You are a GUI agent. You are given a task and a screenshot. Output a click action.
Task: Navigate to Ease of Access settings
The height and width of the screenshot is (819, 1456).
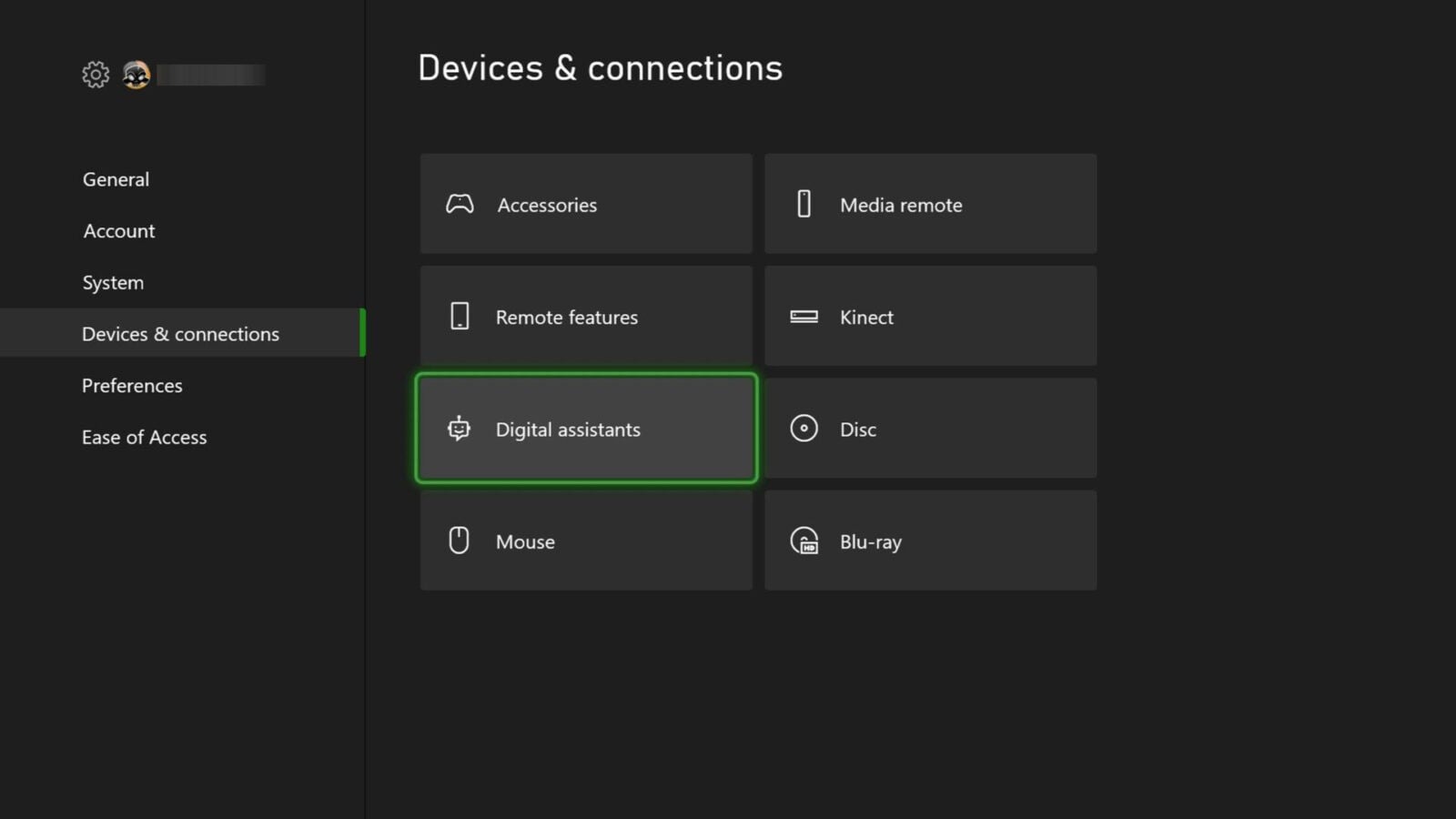click(x=144, y=438)
